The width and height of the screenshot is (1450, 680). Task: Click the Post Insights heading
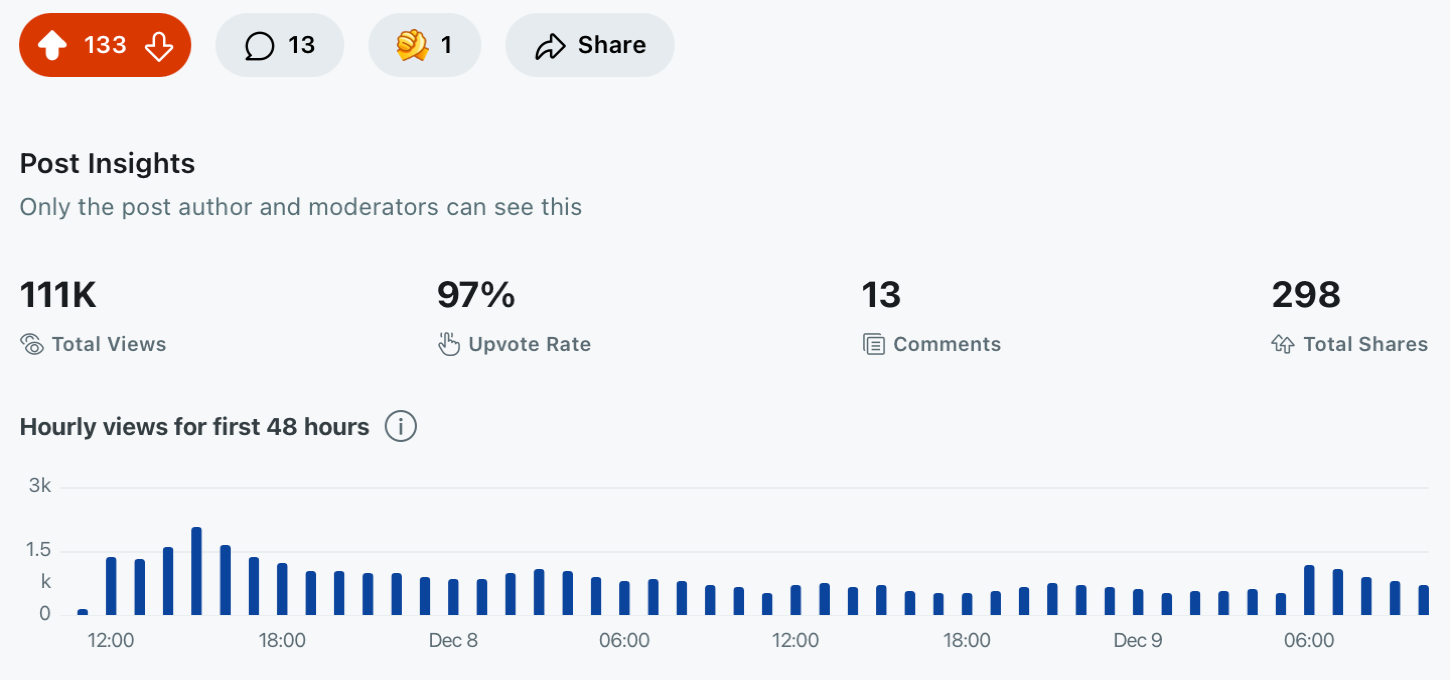(x=108, y=164)
